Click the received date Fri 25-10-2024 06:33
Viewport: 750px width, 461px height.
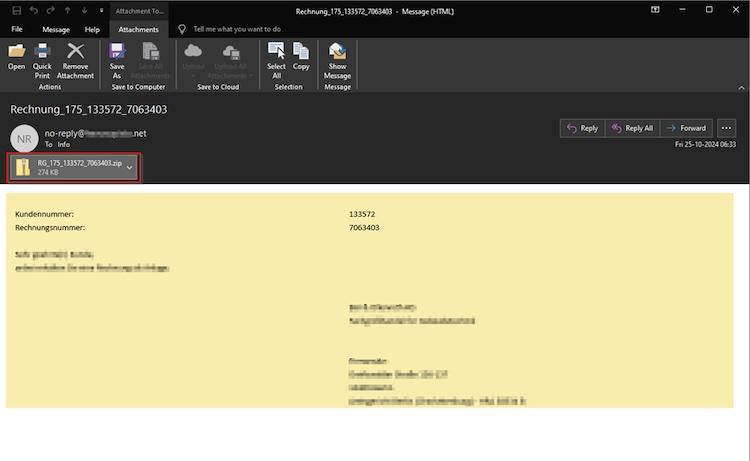(x=706, y=144)
